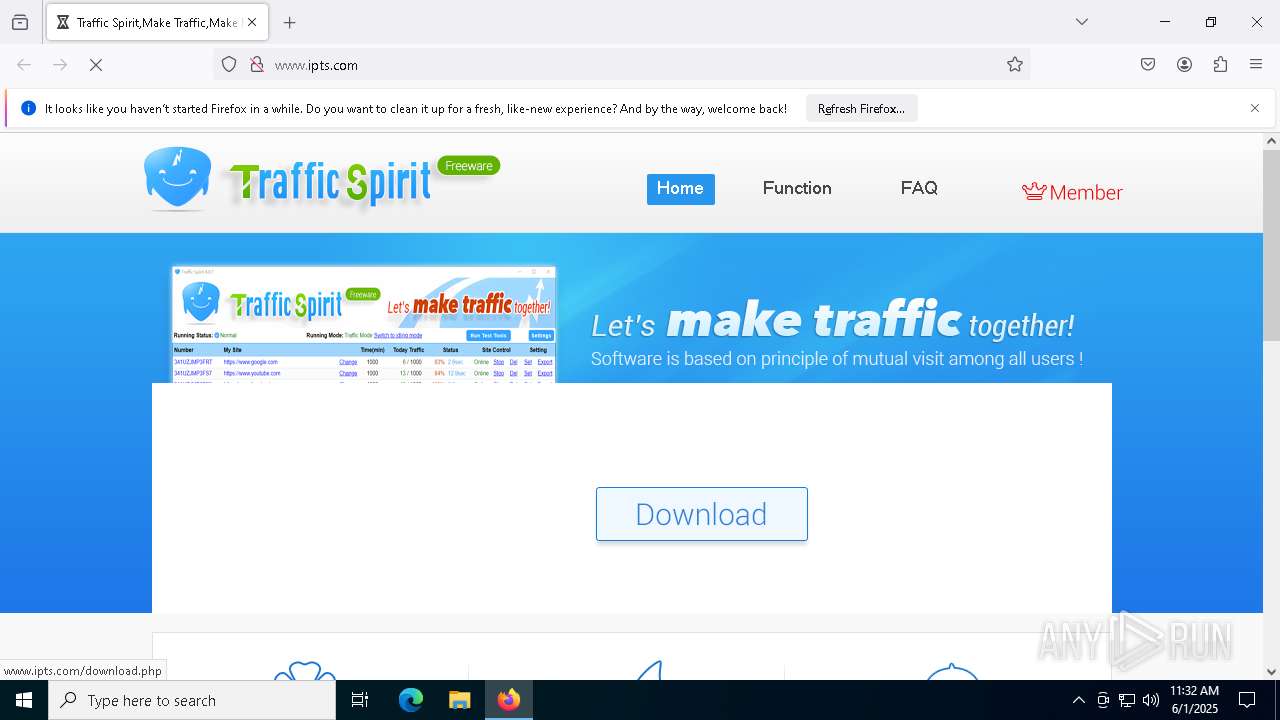The width and height of the screenshot is (1280, 720).
Task: Open the clock showing 11:32 AM
Action: pyautogui.click(x=1194, y=700)
